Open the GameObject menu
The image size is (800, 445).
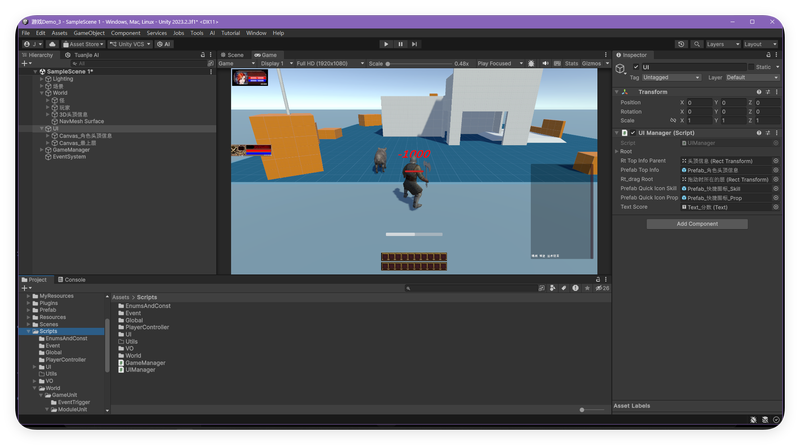click(89, 33)
